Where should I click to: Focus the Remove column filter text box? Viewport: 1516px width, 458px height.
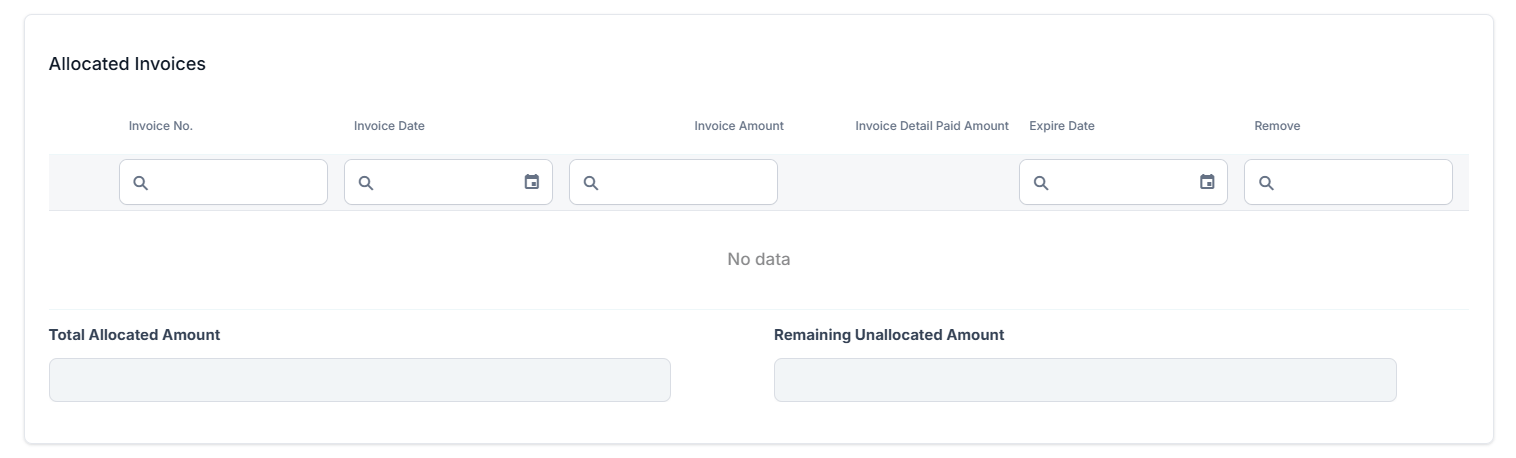click(x=1361, y=183)
